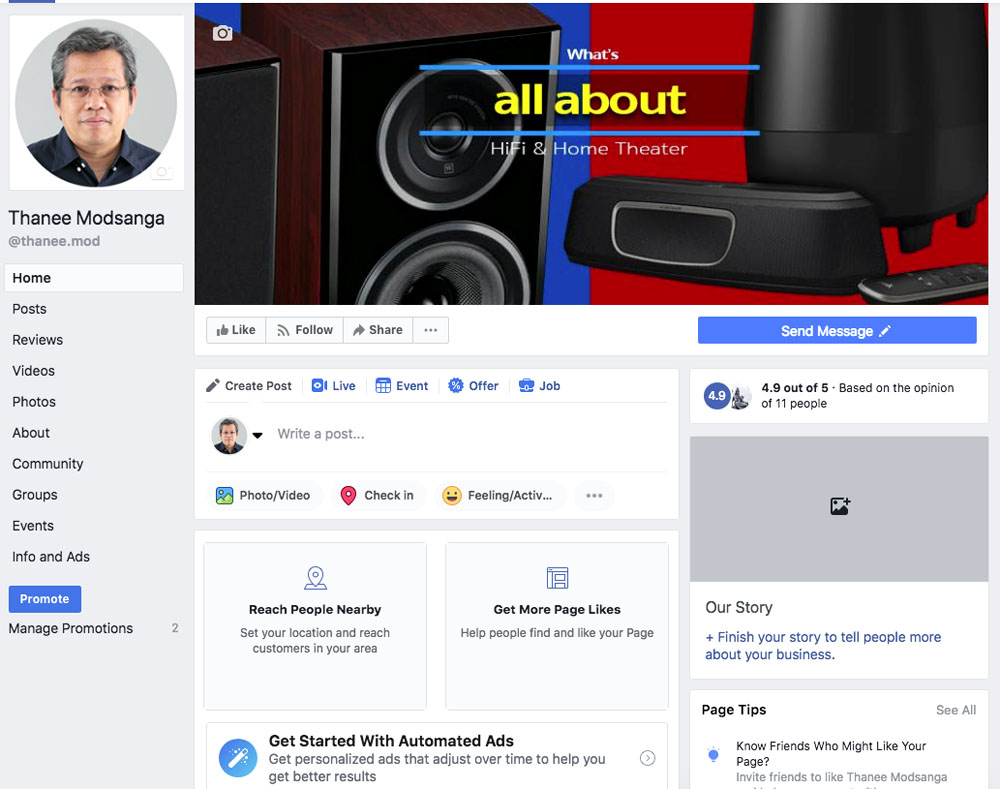Click the Get More Page Likes icon
The width and height of the screenshot is (1000, 789).
557,578
